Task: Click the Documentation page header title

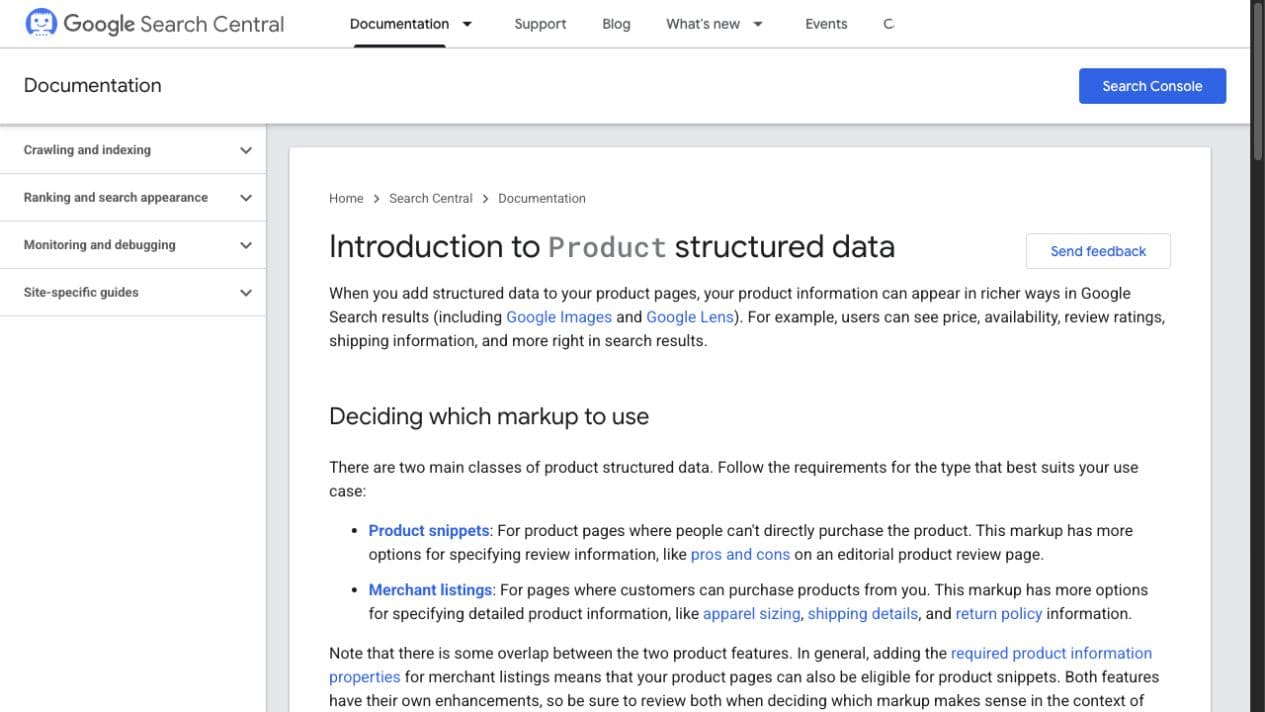Action: [x=92, y=86]
